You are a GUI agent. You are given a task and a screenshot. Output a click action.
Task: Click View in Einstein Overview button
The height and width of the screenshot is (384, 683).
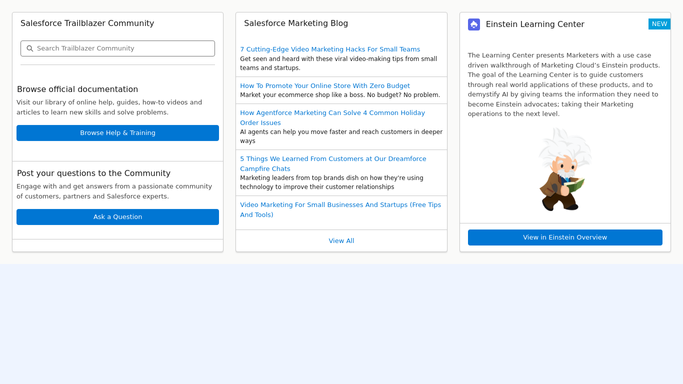[x=565, y=237]
